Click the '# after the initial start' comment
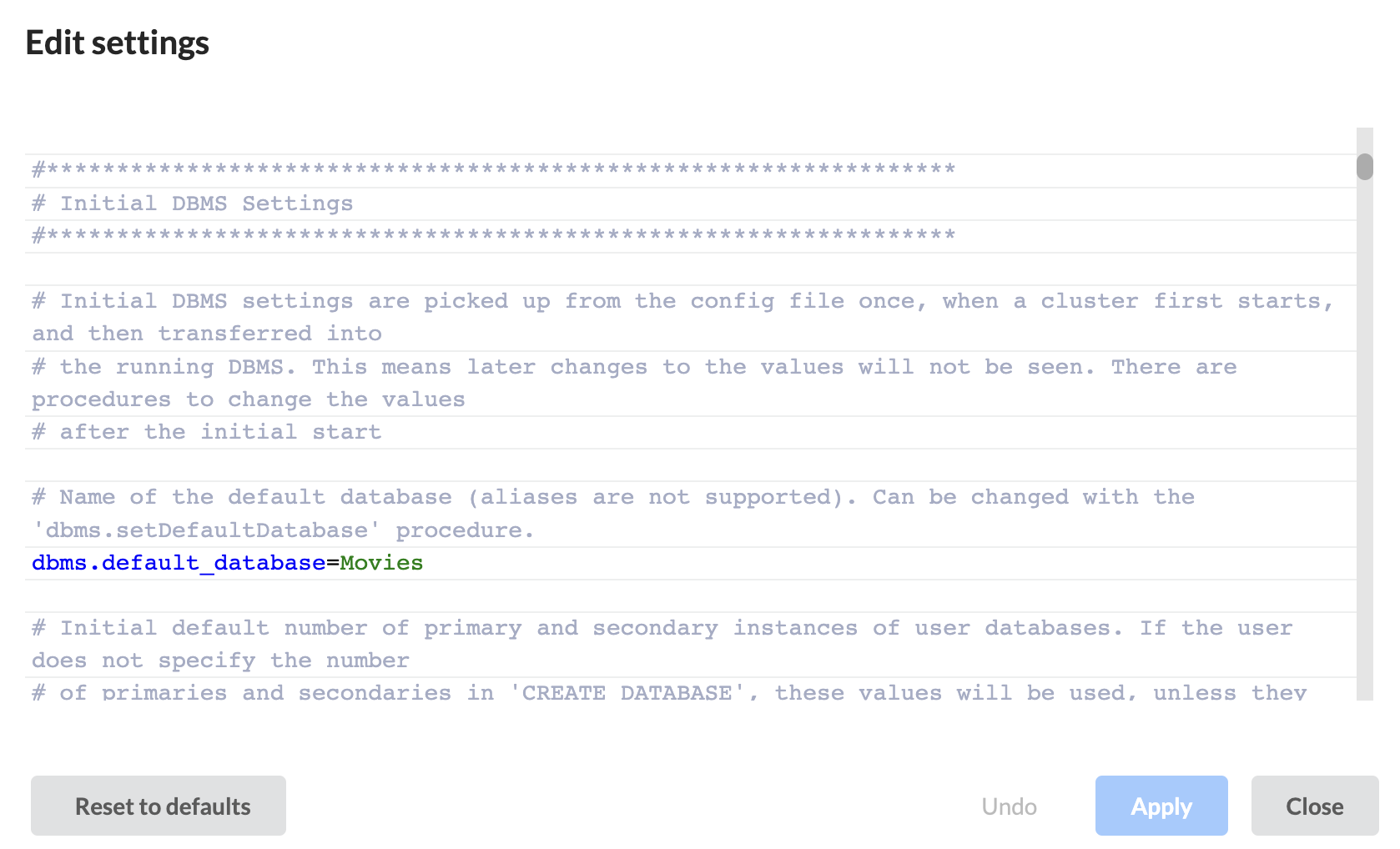 206,432
